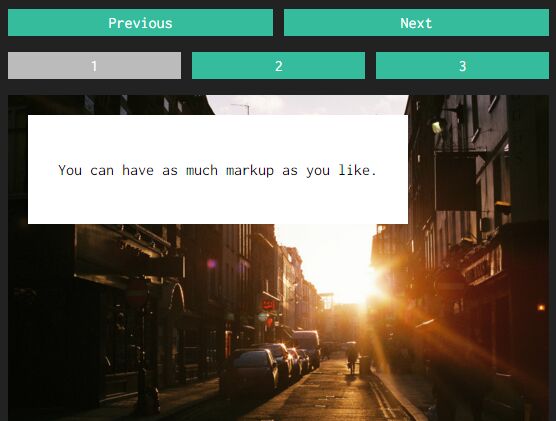The height and width of the screenshot is (421, 556).
Task: Click the dark hanging shop sign
Action: [456, 182]
